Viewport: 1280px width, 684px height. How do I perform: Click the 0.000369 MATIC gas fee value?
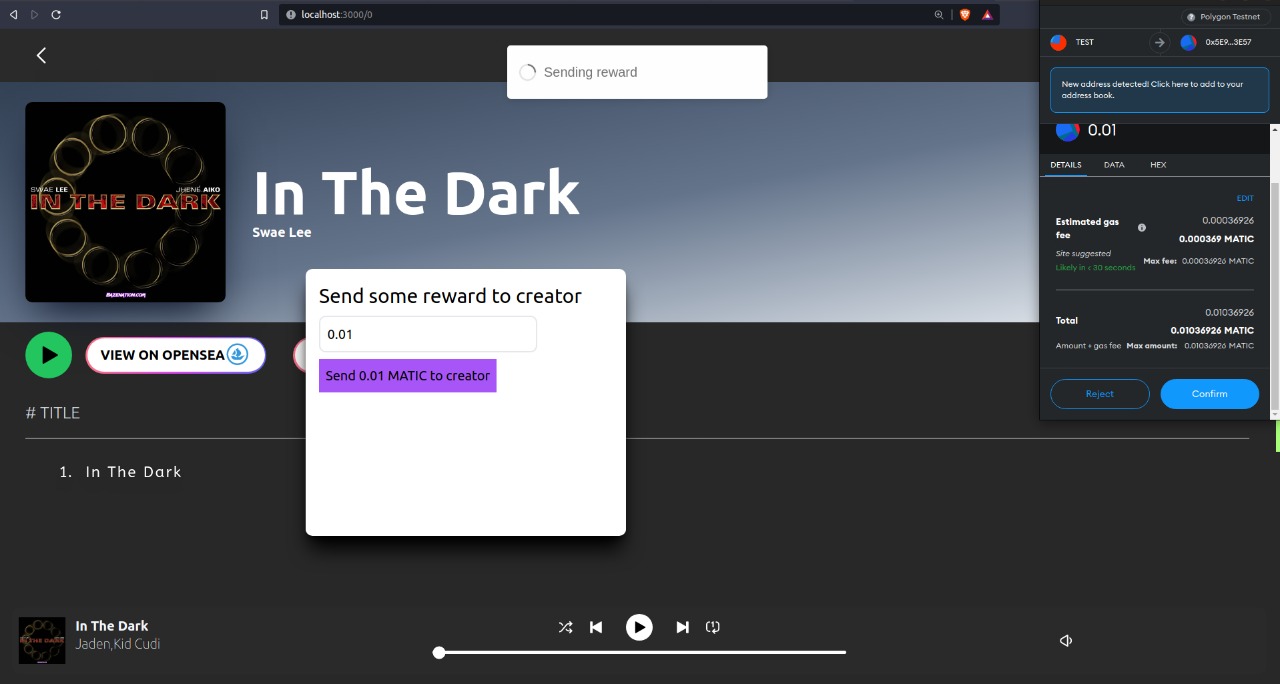(1216, 240)
